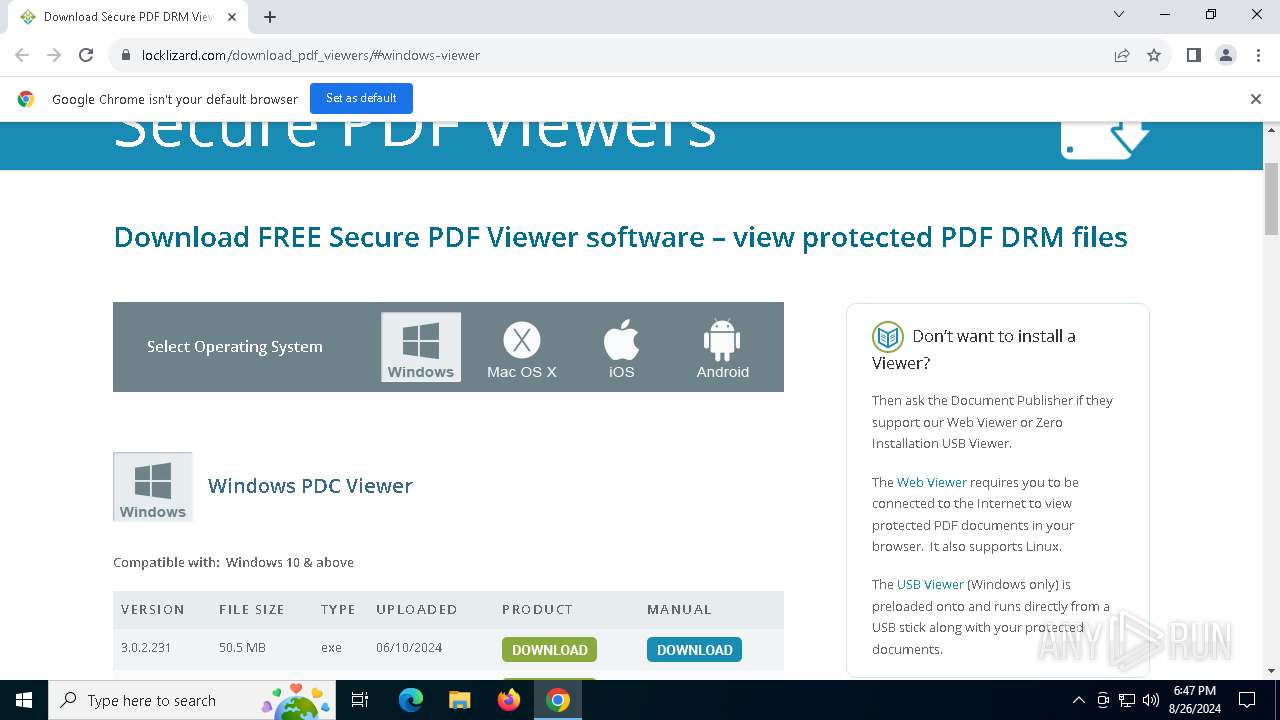Image resolution: width=1280 pixels, height=720 pixels.
Task: Open the Chrome side panel icon
Action: pos(1194,55)
